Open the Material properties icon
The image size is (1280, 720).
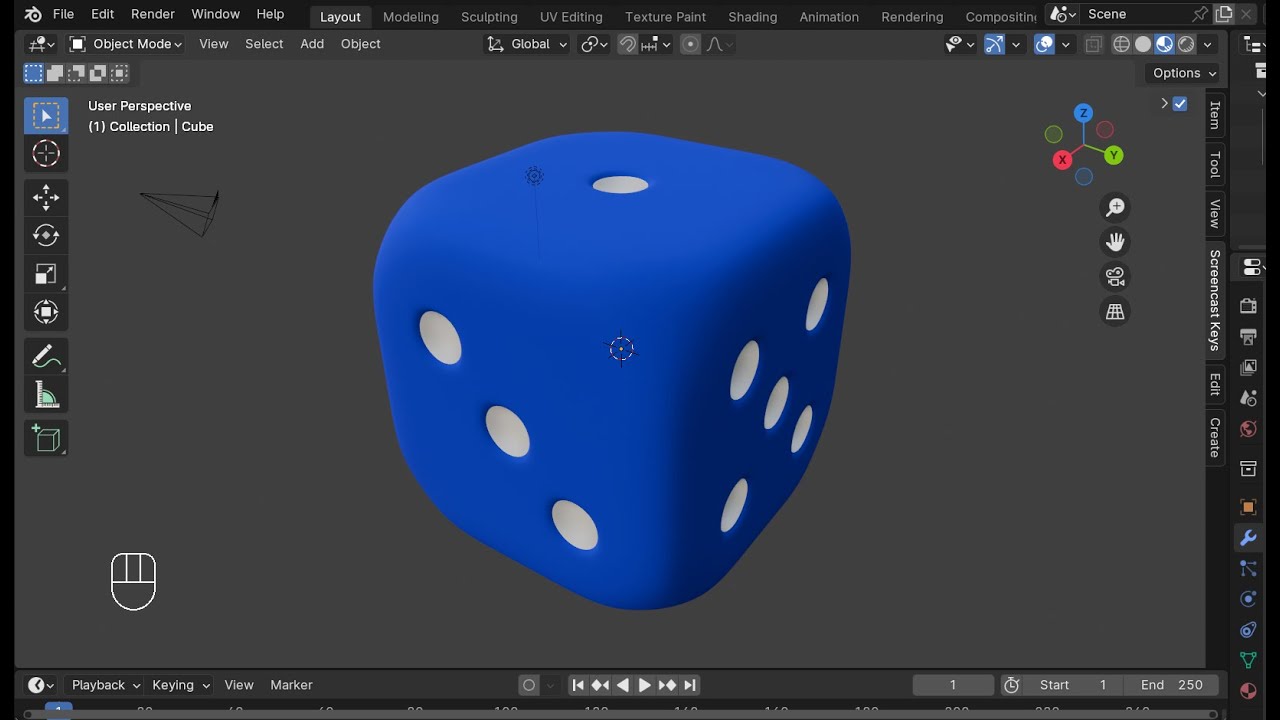point(1248,691)
